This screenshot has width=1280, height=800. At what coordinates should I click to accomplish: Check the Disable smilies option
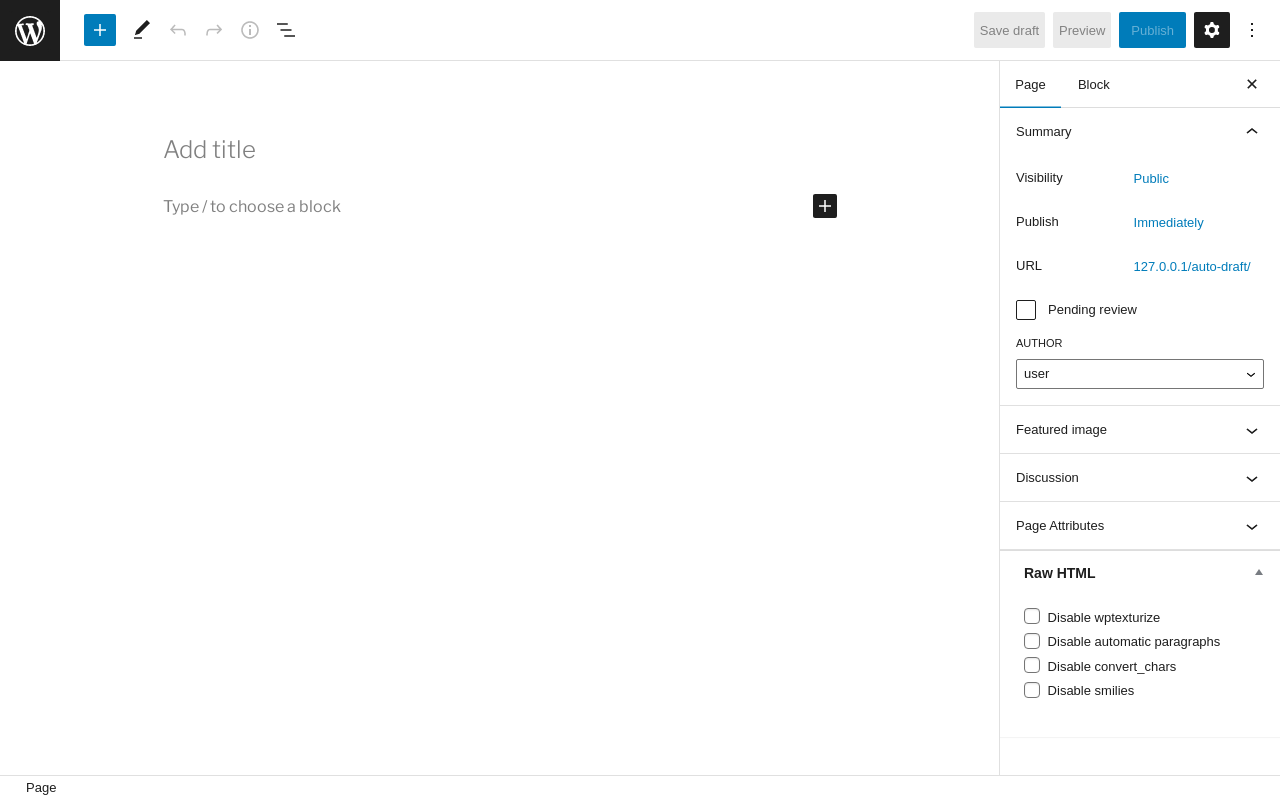1032,690
